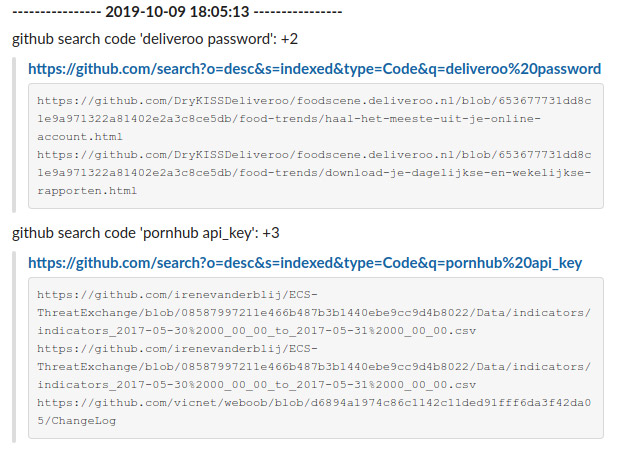Click the 'account.html' line in first code block
Viewport: 618px width, 455px height.
(80, 137)
